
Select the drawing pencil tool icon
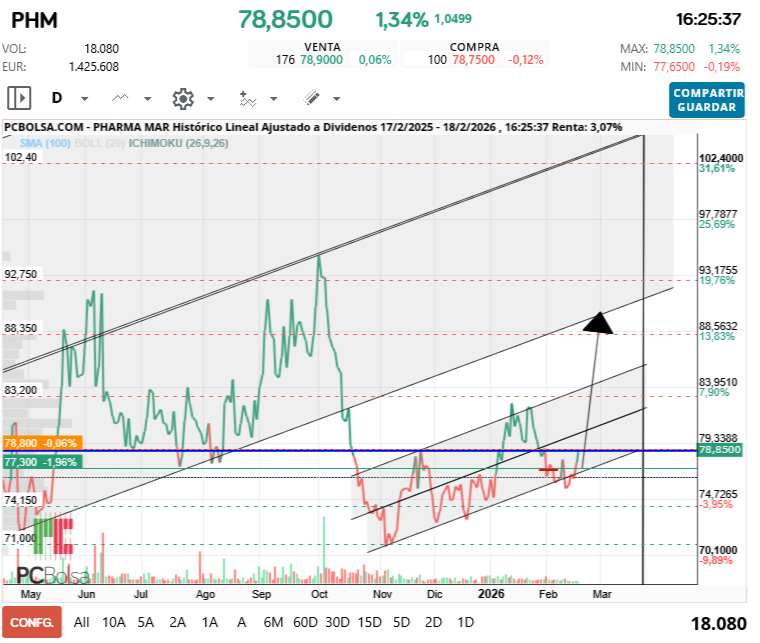(x=311, y=98)
